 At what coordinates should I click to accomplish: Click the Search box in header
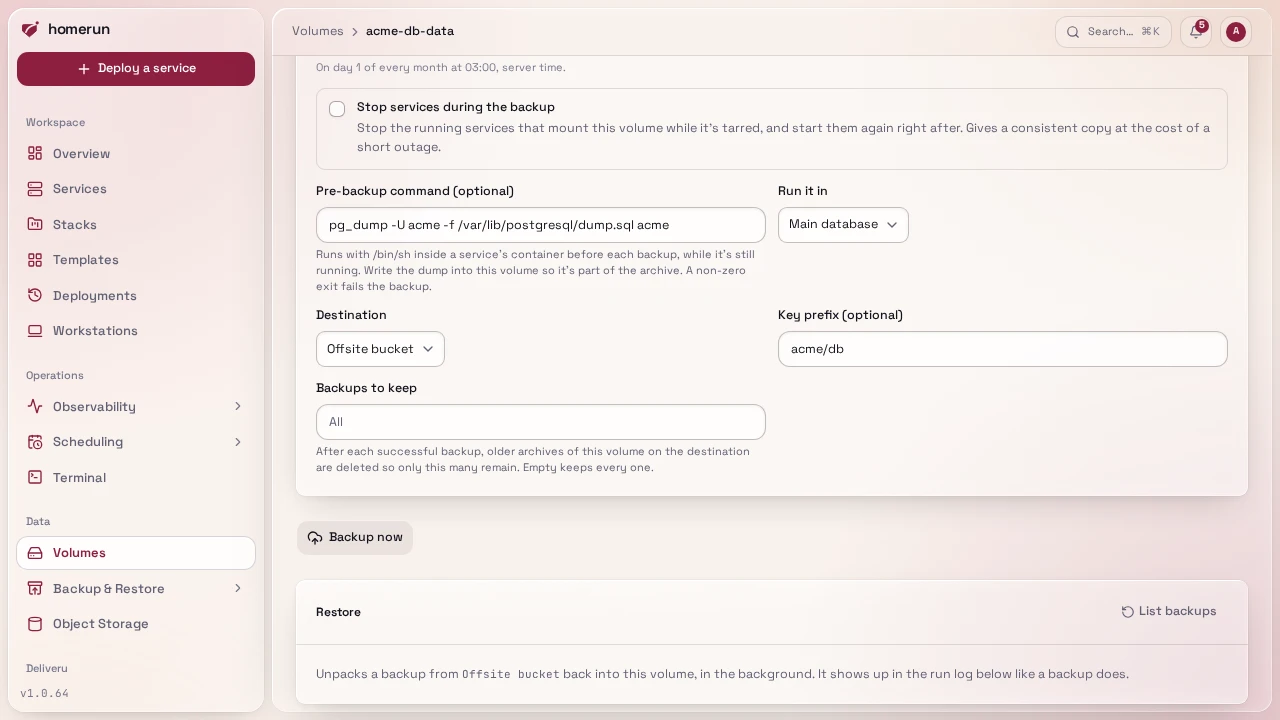[1113, 32]
